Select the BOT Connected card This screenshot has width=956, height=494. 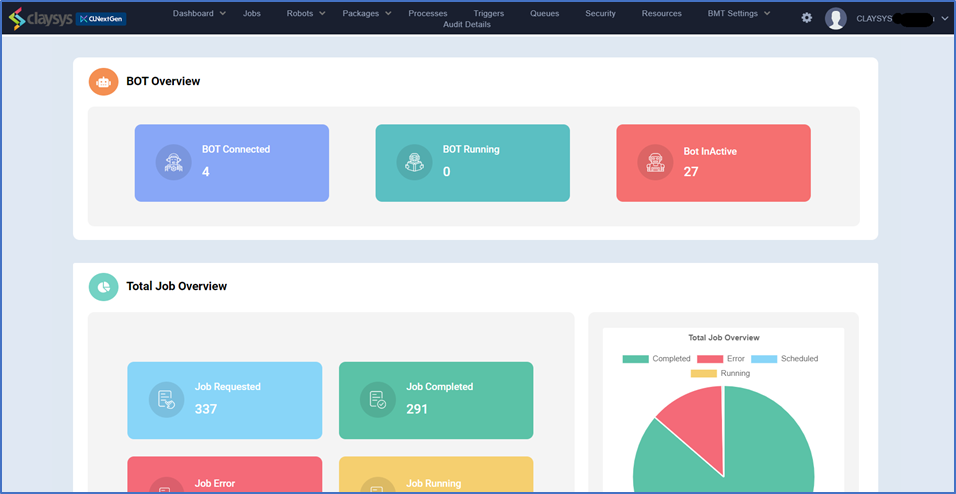(232, 163)
